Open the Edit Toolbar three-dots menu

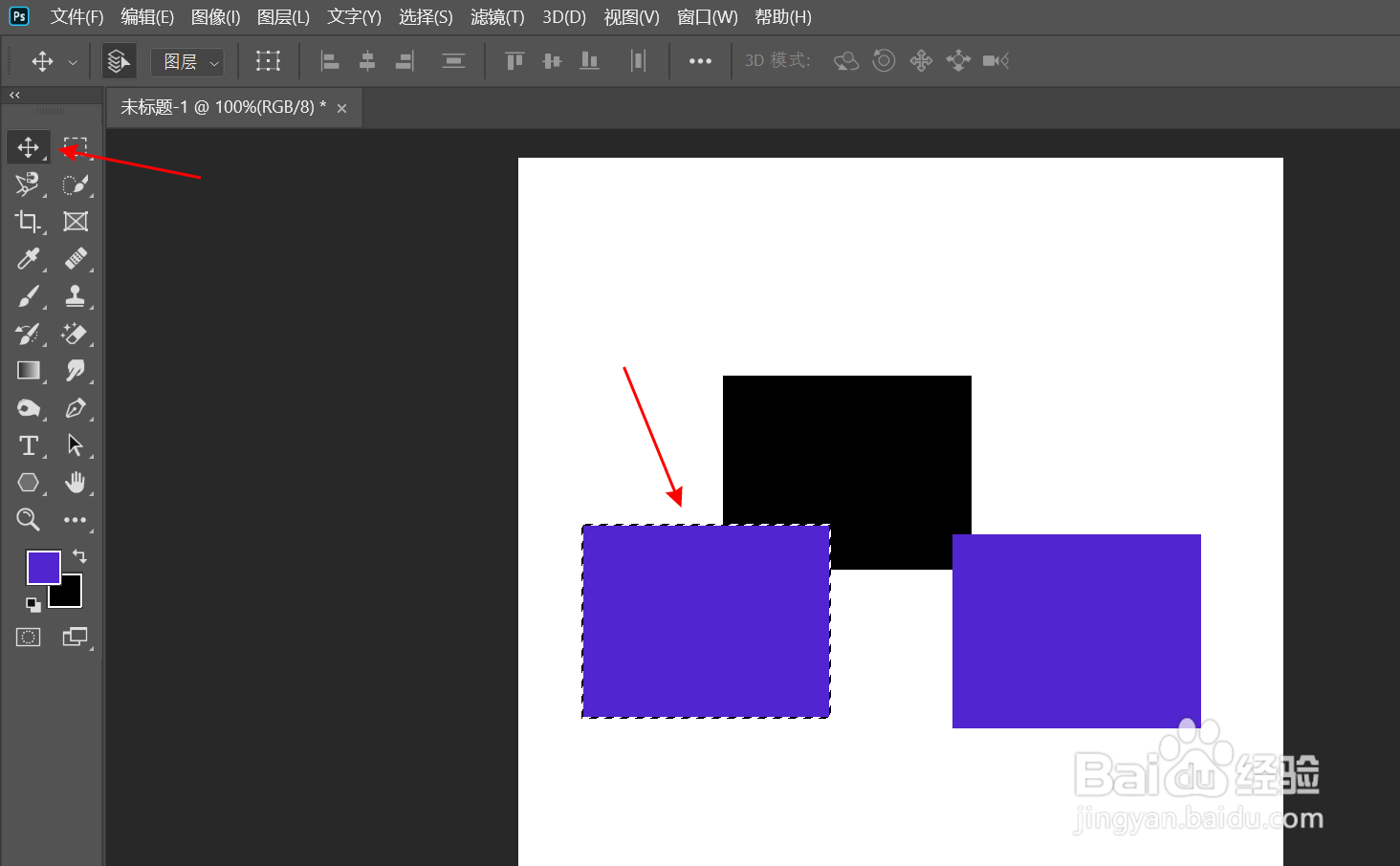76,520
